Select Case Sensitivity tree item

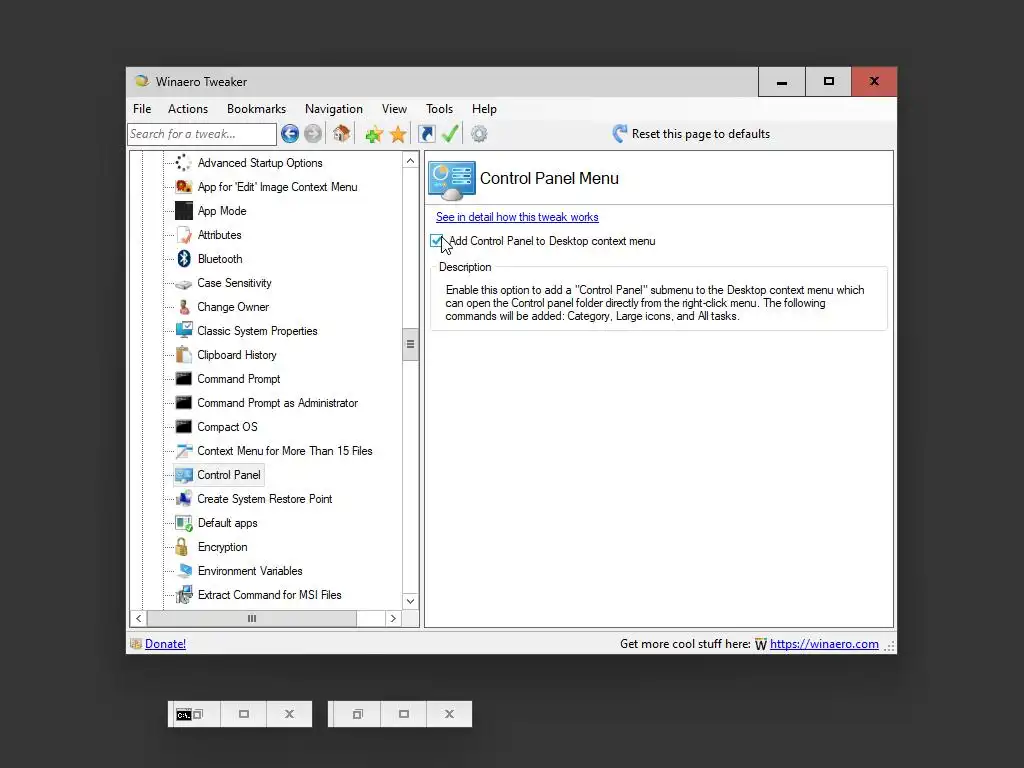pos(234,283)
